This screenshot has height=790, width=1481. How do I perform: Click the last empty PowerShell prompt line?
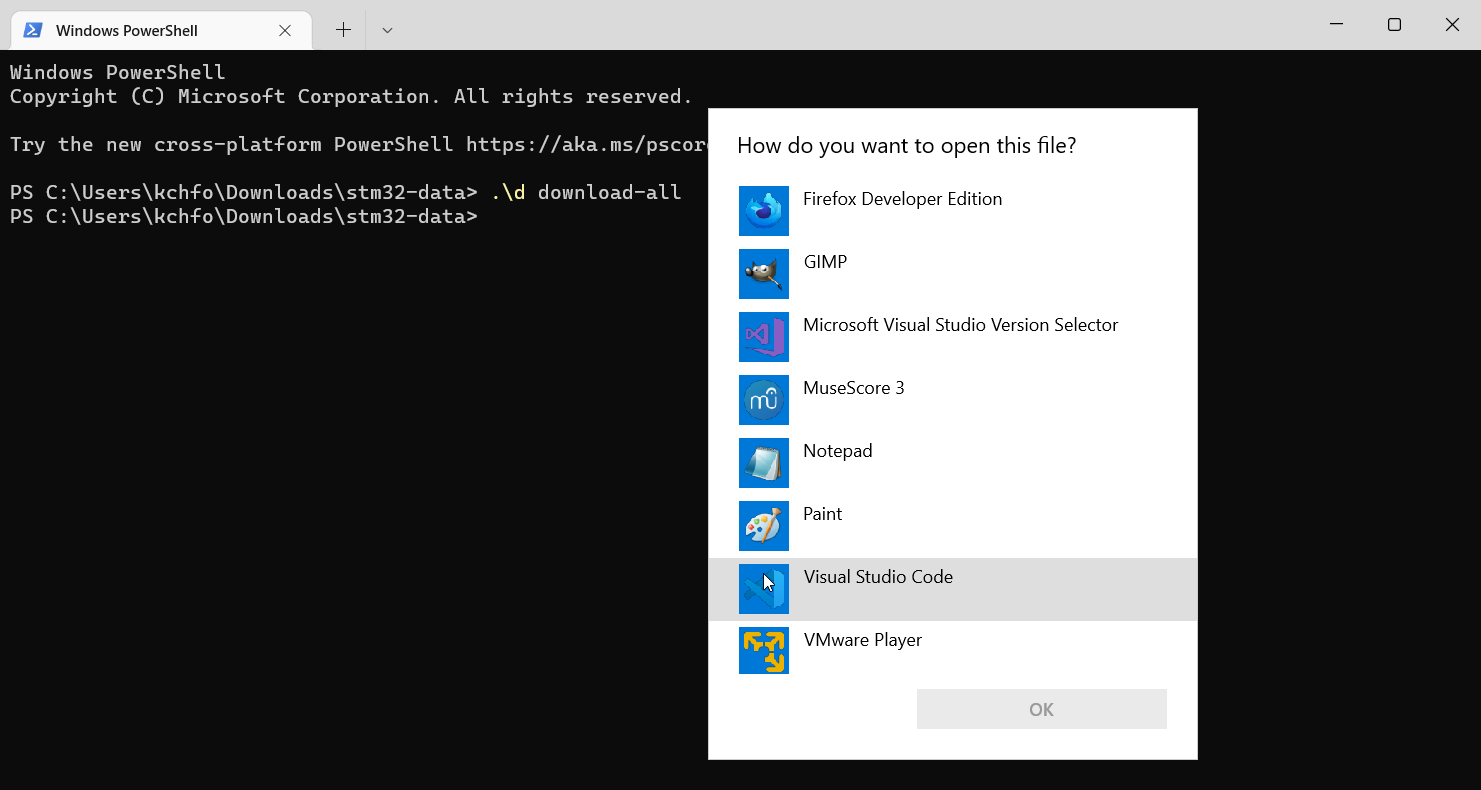pos(244,217)
